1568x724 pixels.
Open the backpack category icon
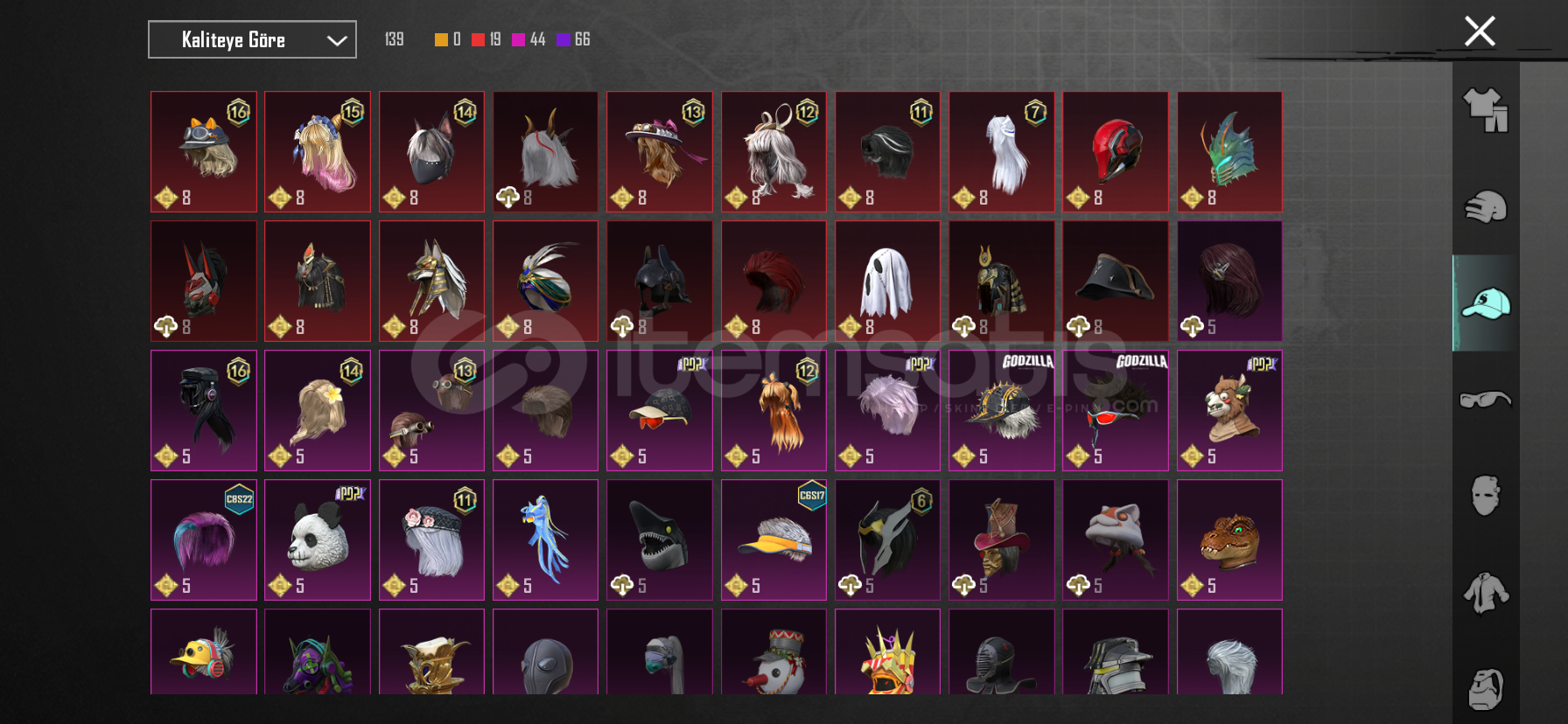(1486, 689)
